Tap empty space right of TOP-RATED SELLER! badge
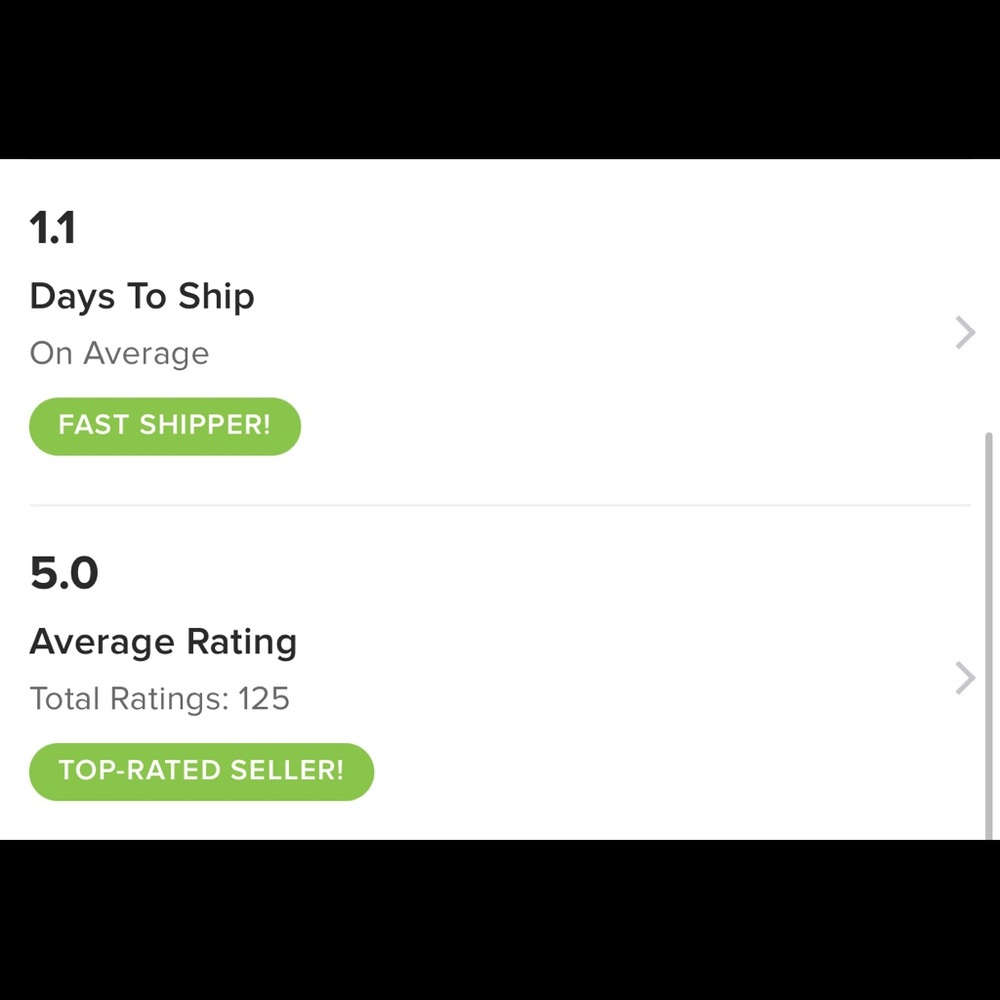The height and width of the screenshot is (1000, 1000). (x=650, y=771)
